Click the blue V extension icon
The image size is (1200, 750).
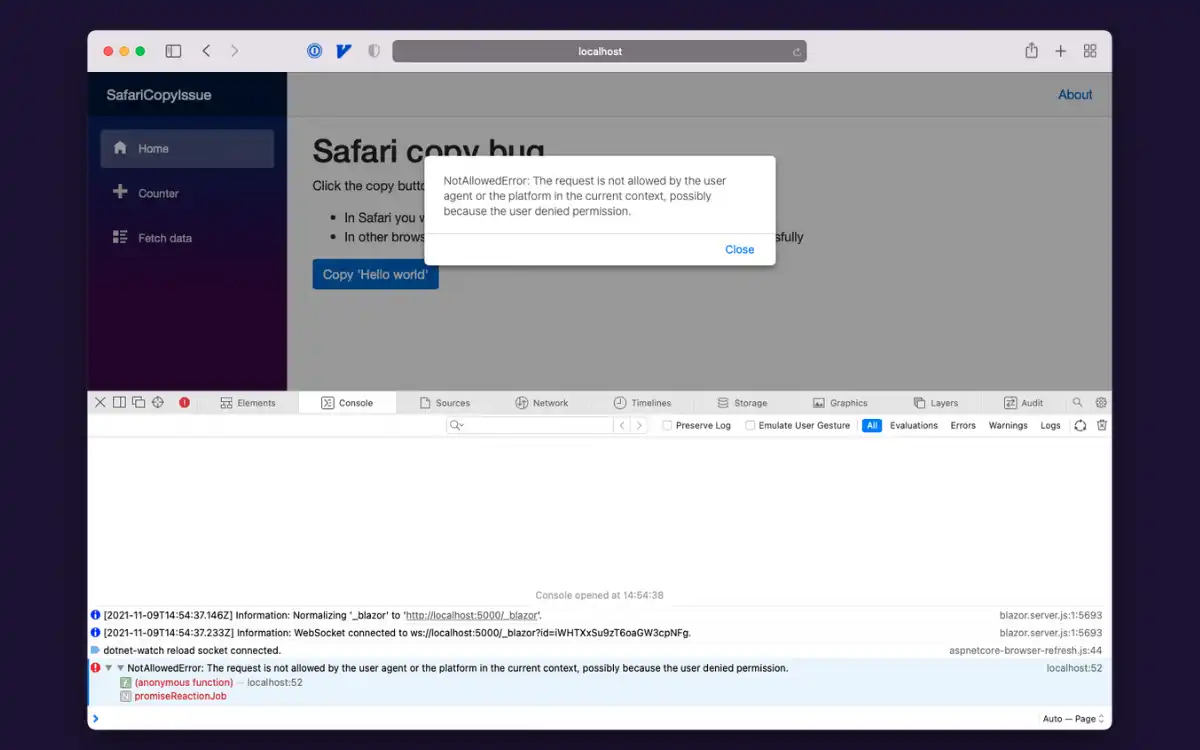pos(344,51)
